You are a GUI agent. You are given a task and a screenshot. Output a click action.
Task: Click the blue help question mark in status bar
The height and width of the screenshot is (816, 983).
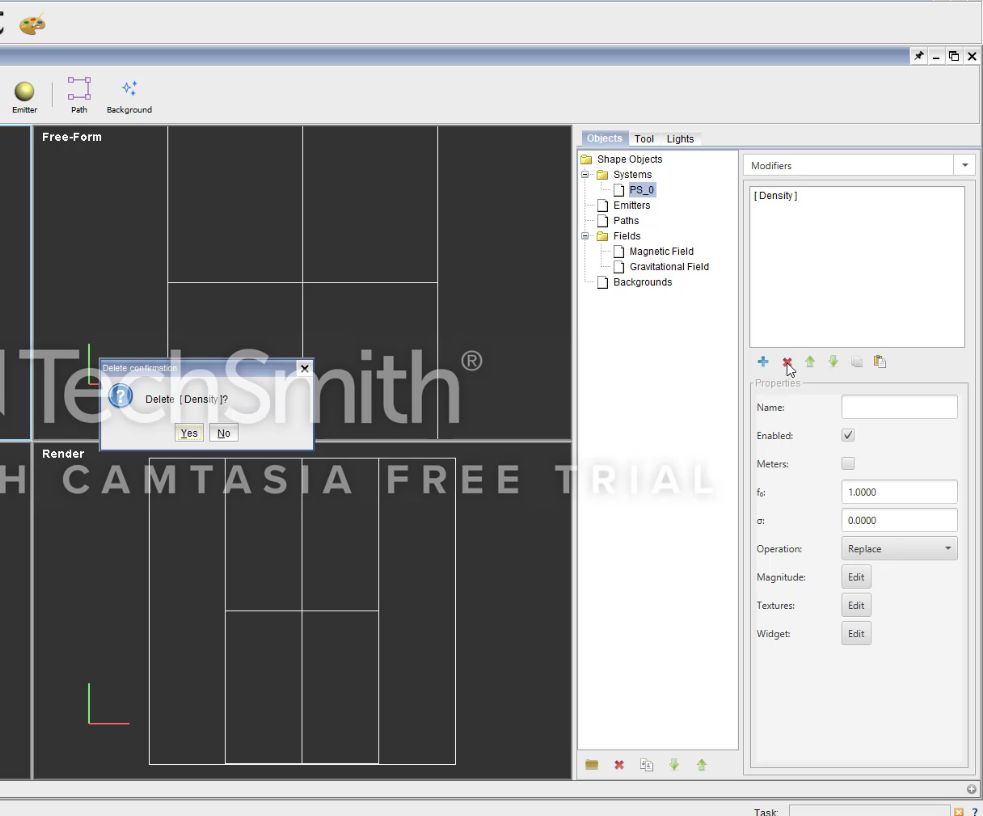click(x=974, y=812)
